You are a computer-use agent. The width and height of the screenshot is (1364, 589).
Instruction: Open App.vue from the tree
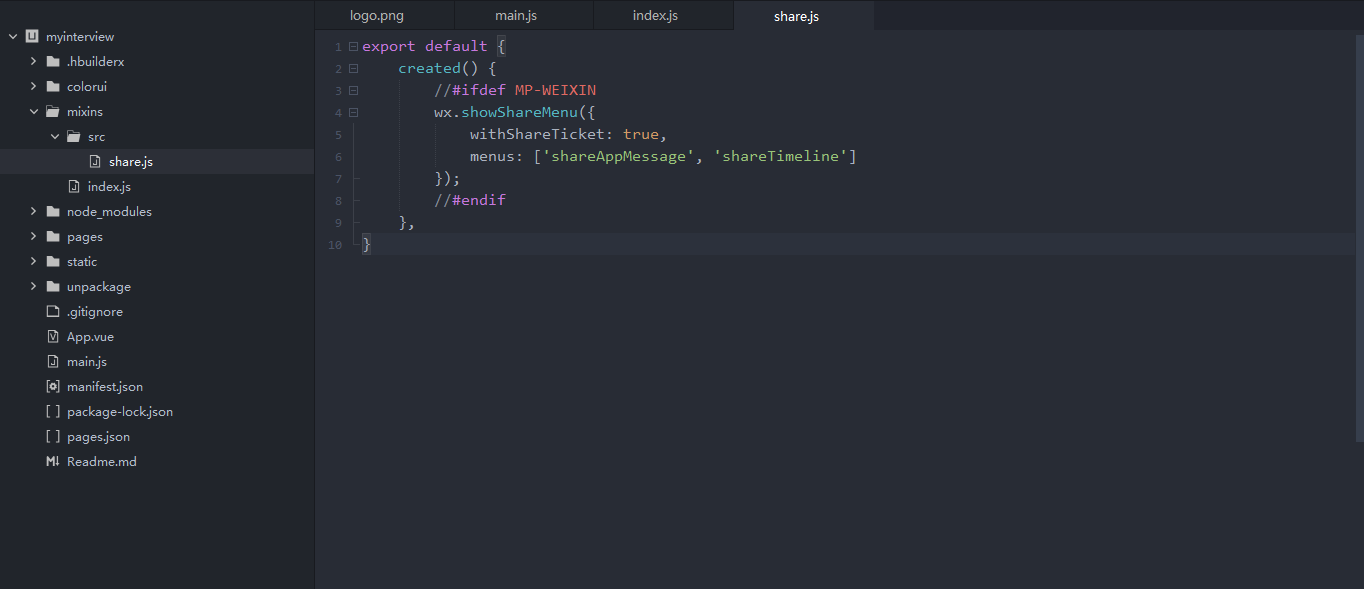pos(90,336)
